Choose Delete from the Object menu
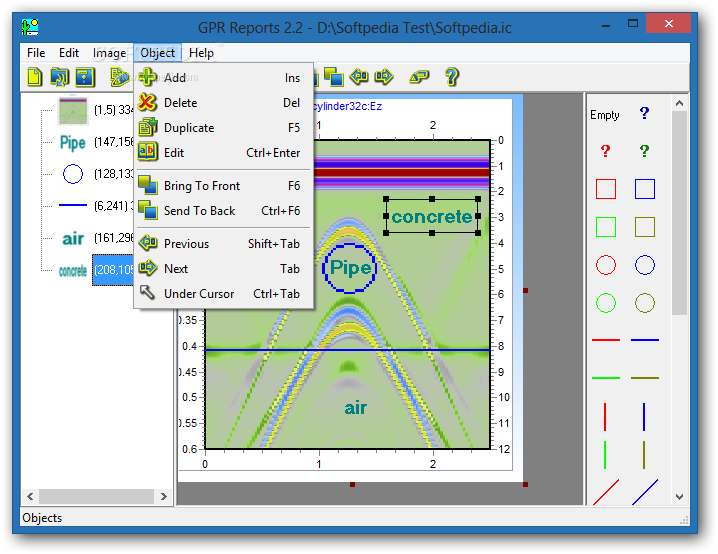Image resolution: width=718 pixels, height=554 pixels. 223,103
